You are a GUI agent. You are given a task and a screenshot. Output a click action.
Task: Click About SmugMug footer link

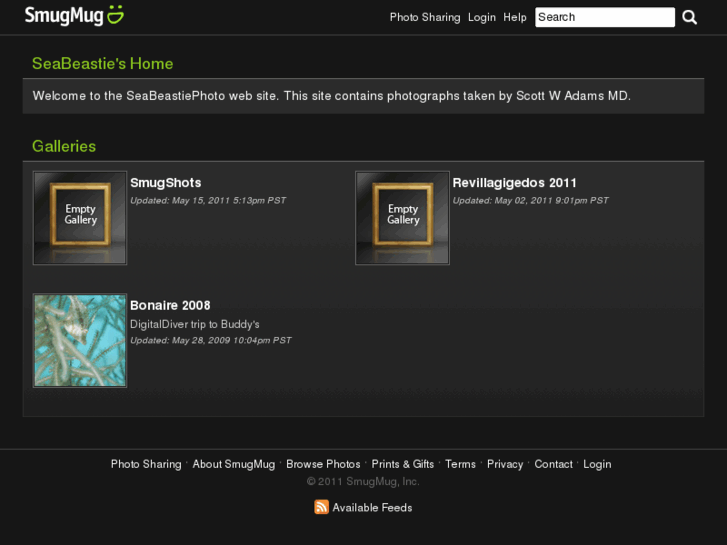click(x=234, y=464)
